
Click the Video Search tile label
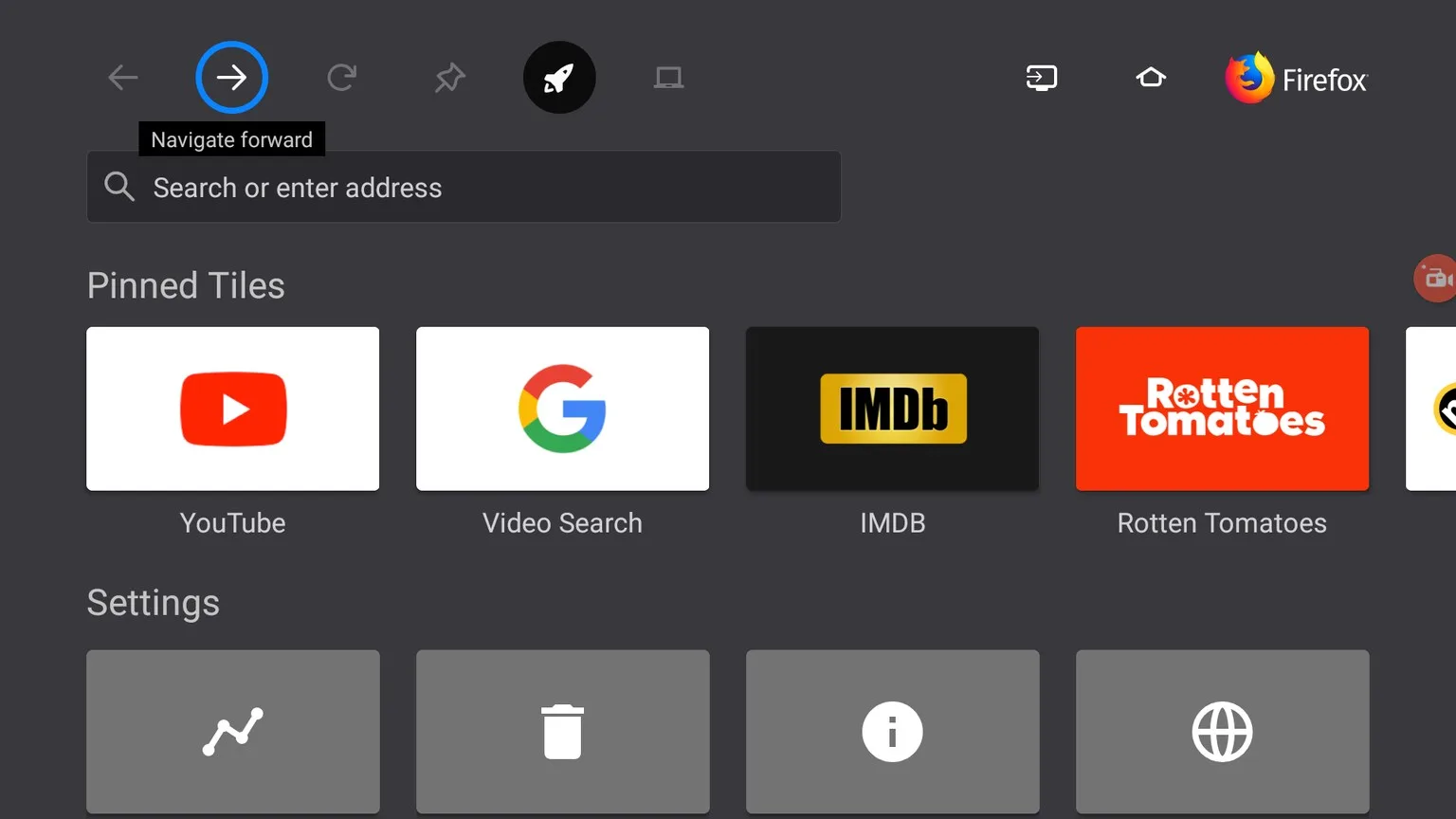563,523
